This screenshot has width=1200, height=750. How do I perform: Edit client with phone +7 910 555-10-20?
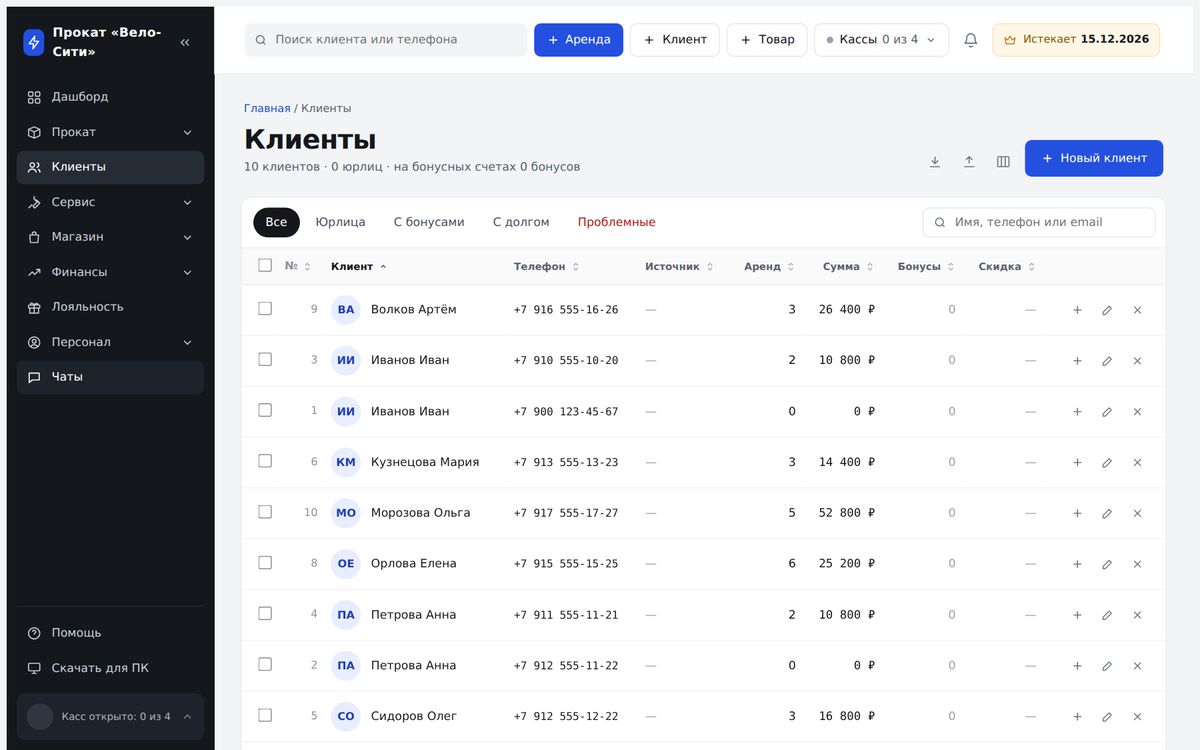(x=1107, y=361)
